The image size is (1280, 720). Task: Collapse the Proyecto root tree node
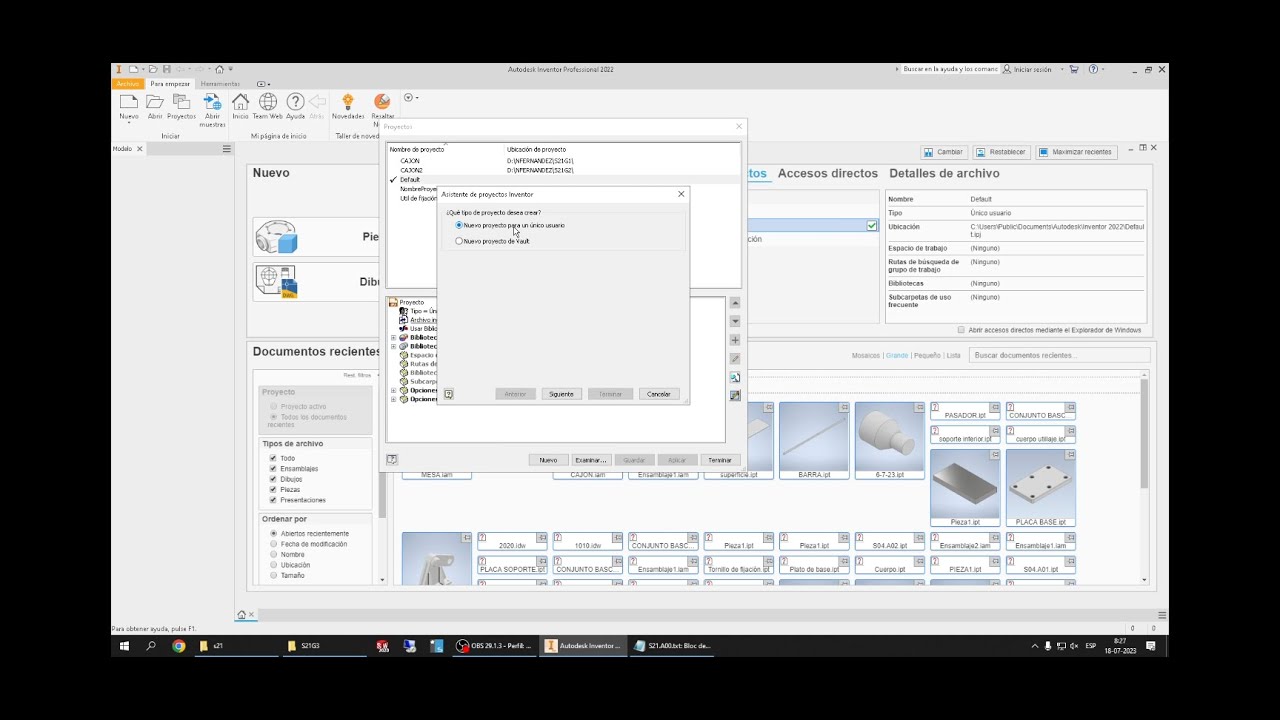(x=394, y=302)
